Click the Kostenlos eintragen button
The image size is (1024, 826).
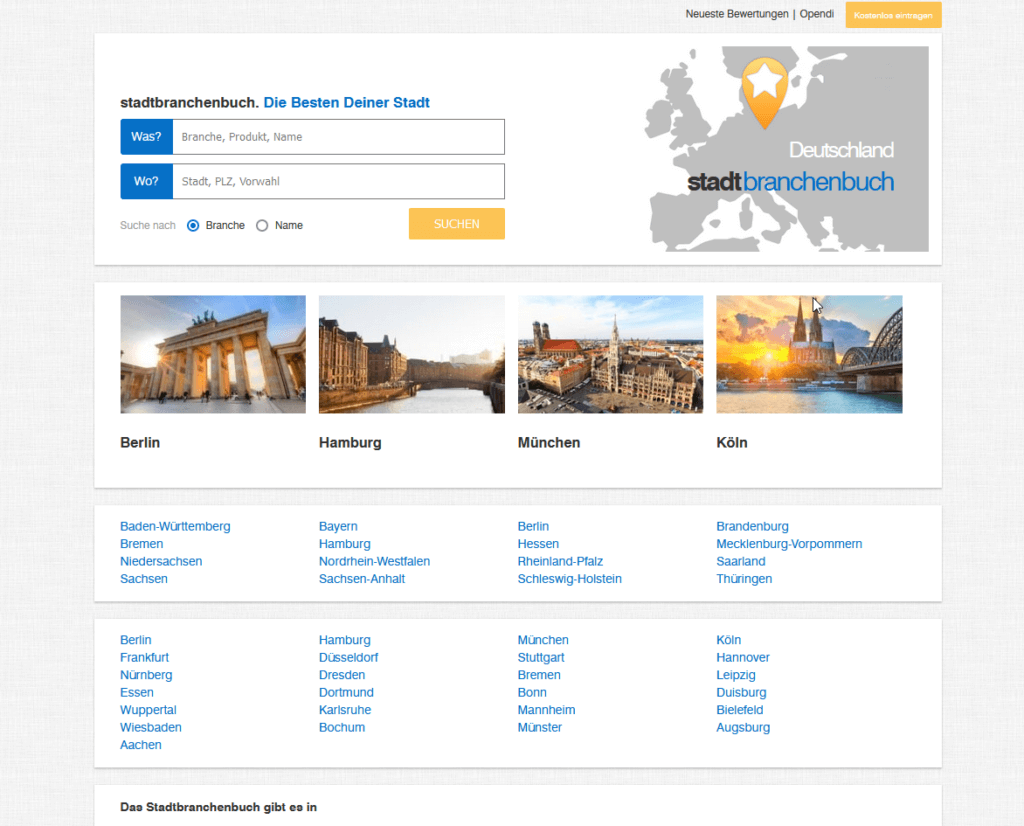tap(893, 15)
